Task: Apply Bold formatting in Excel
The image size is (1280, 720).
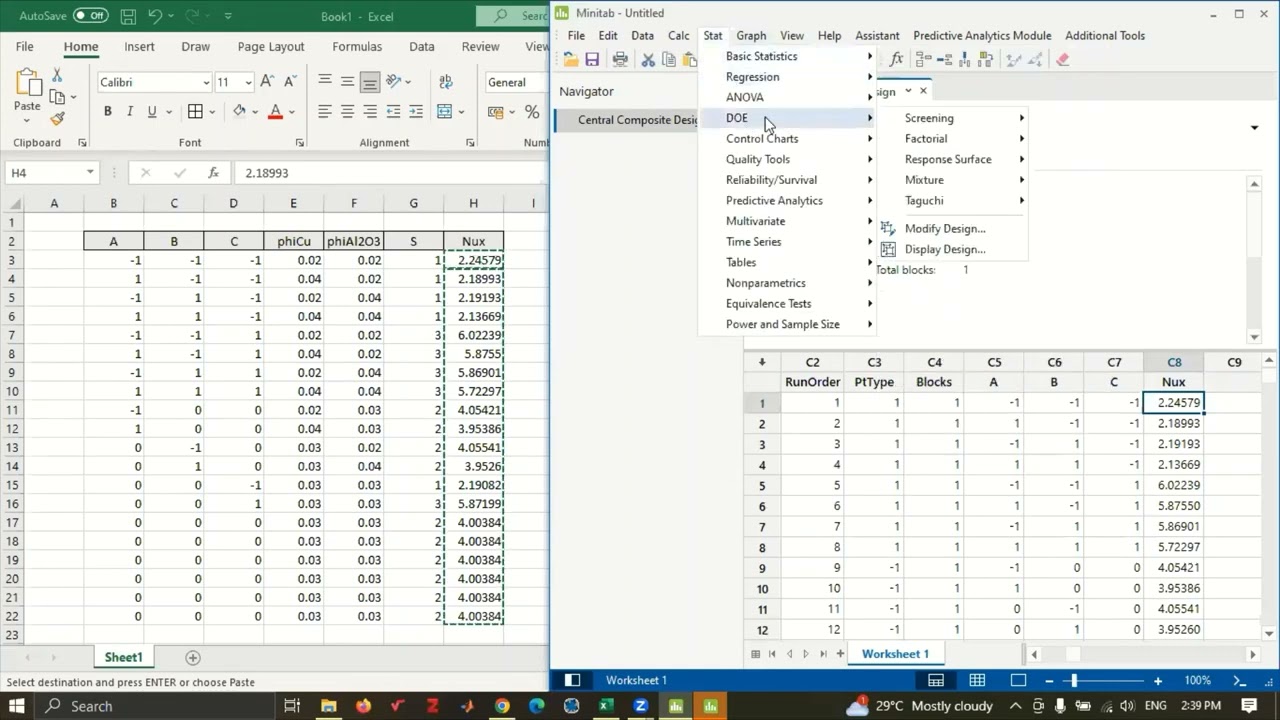Action: coord(107,111)
